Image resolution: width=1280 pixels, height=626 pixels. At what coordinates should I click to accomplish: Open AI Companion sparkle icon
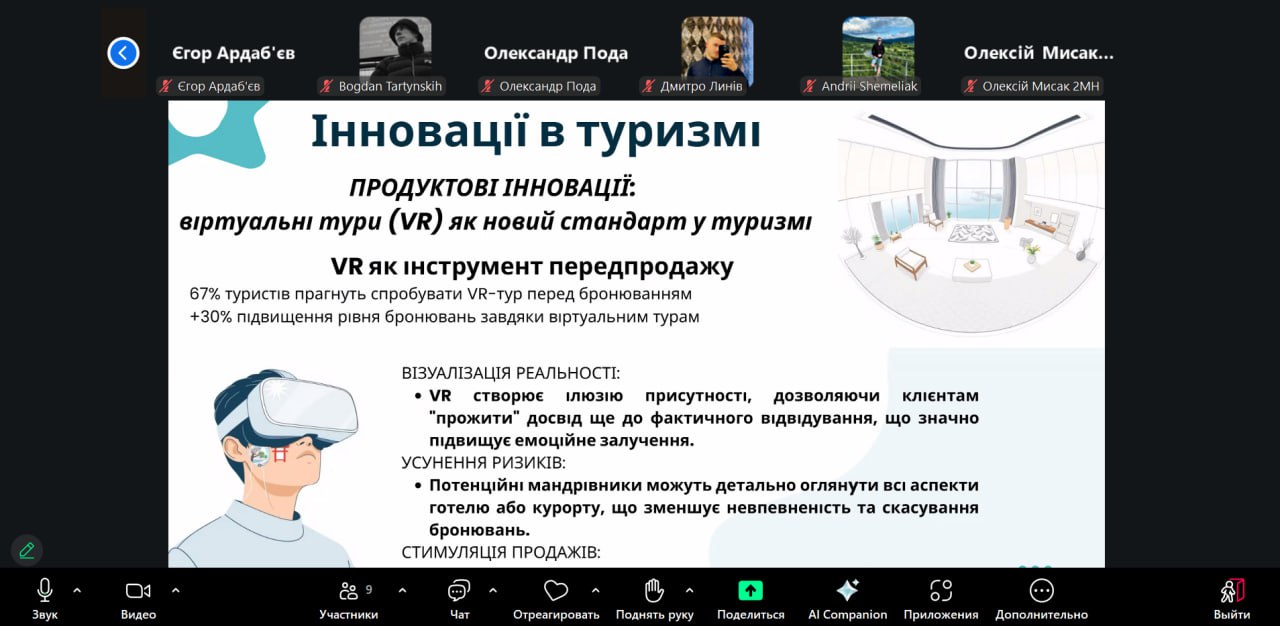coord(847,591)
